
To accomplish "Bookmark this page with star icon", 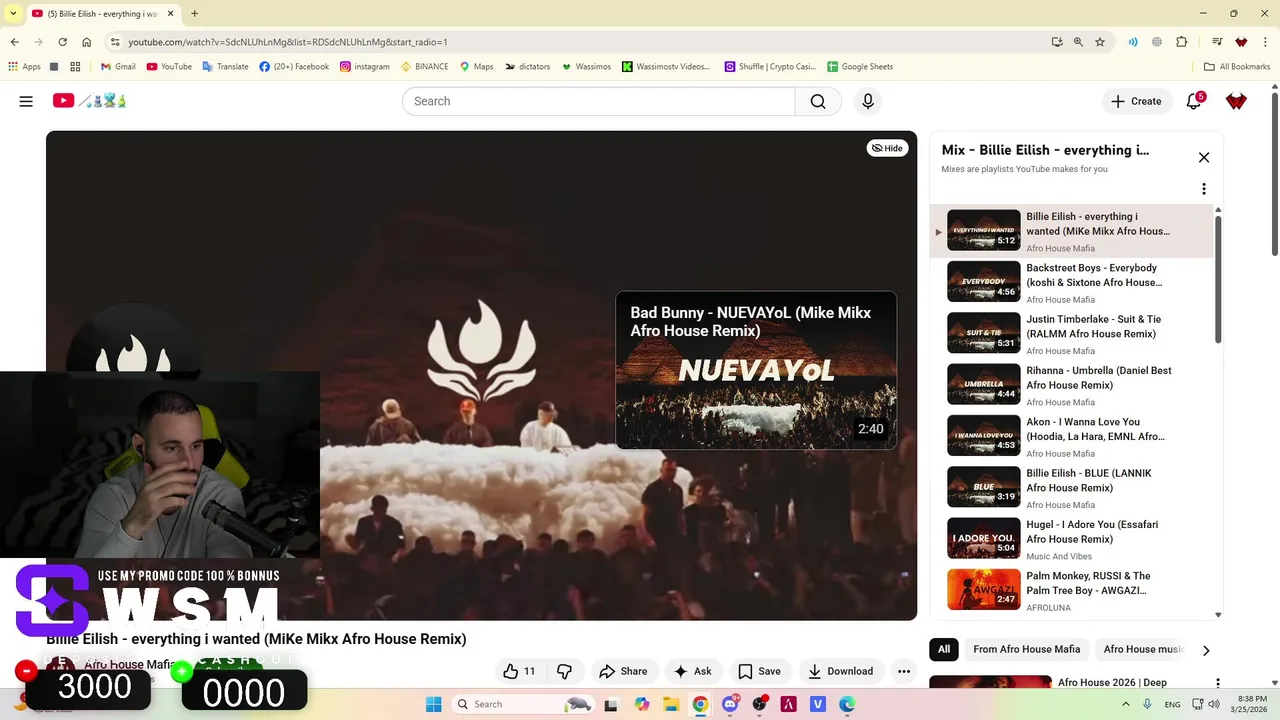I will click(1100, 42).
